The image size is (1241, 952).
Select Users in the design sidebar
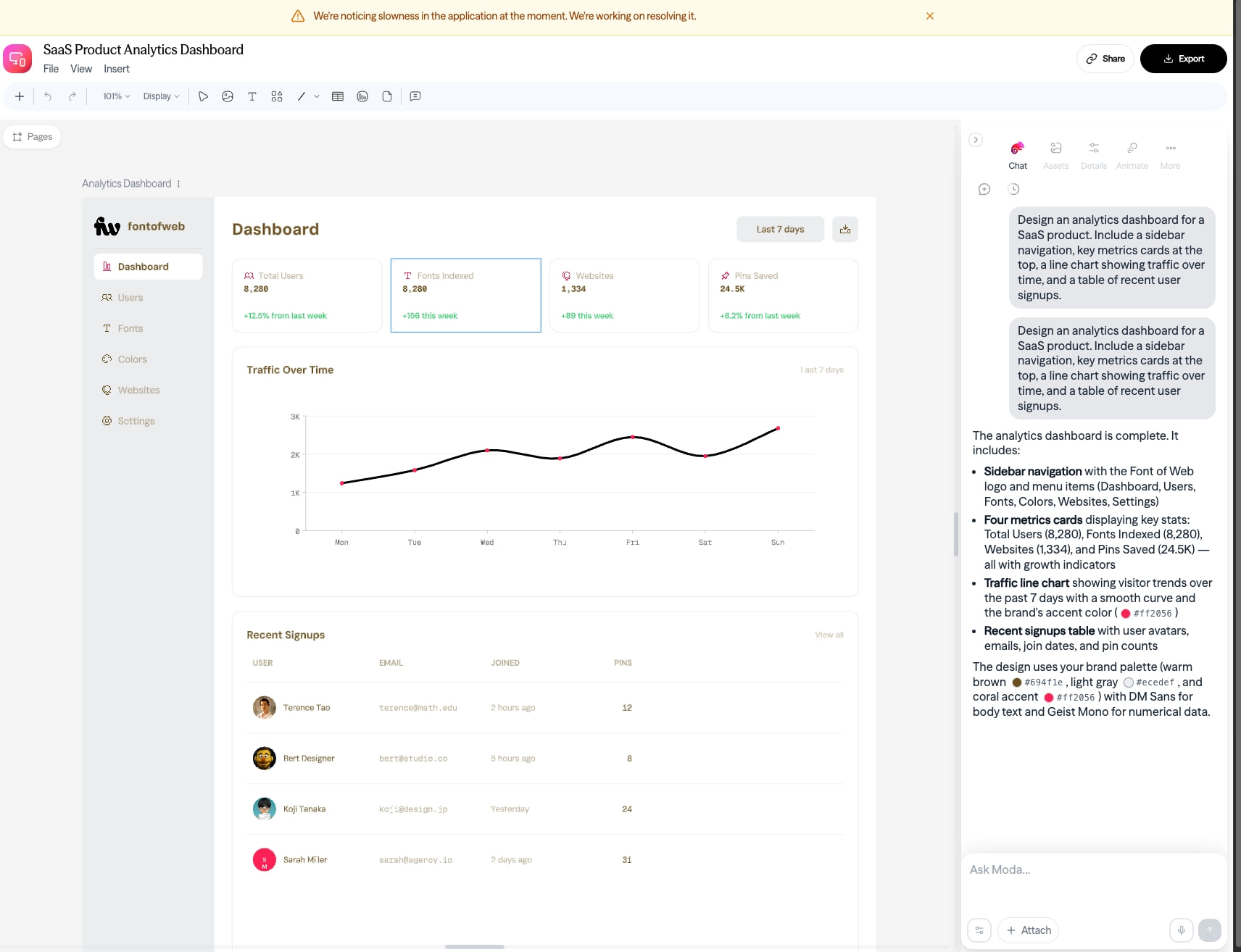(x=149, y=298)
